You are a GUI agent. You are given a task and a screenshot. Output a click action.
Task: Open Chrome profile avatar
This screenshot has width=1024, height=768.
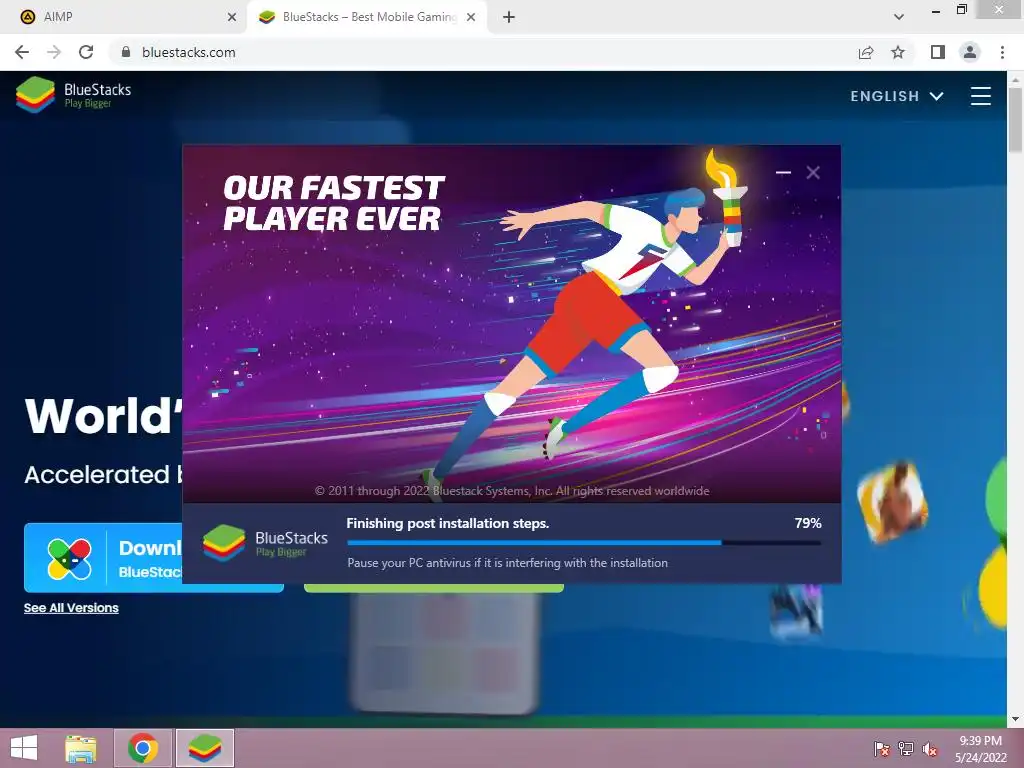coord(970,52)
